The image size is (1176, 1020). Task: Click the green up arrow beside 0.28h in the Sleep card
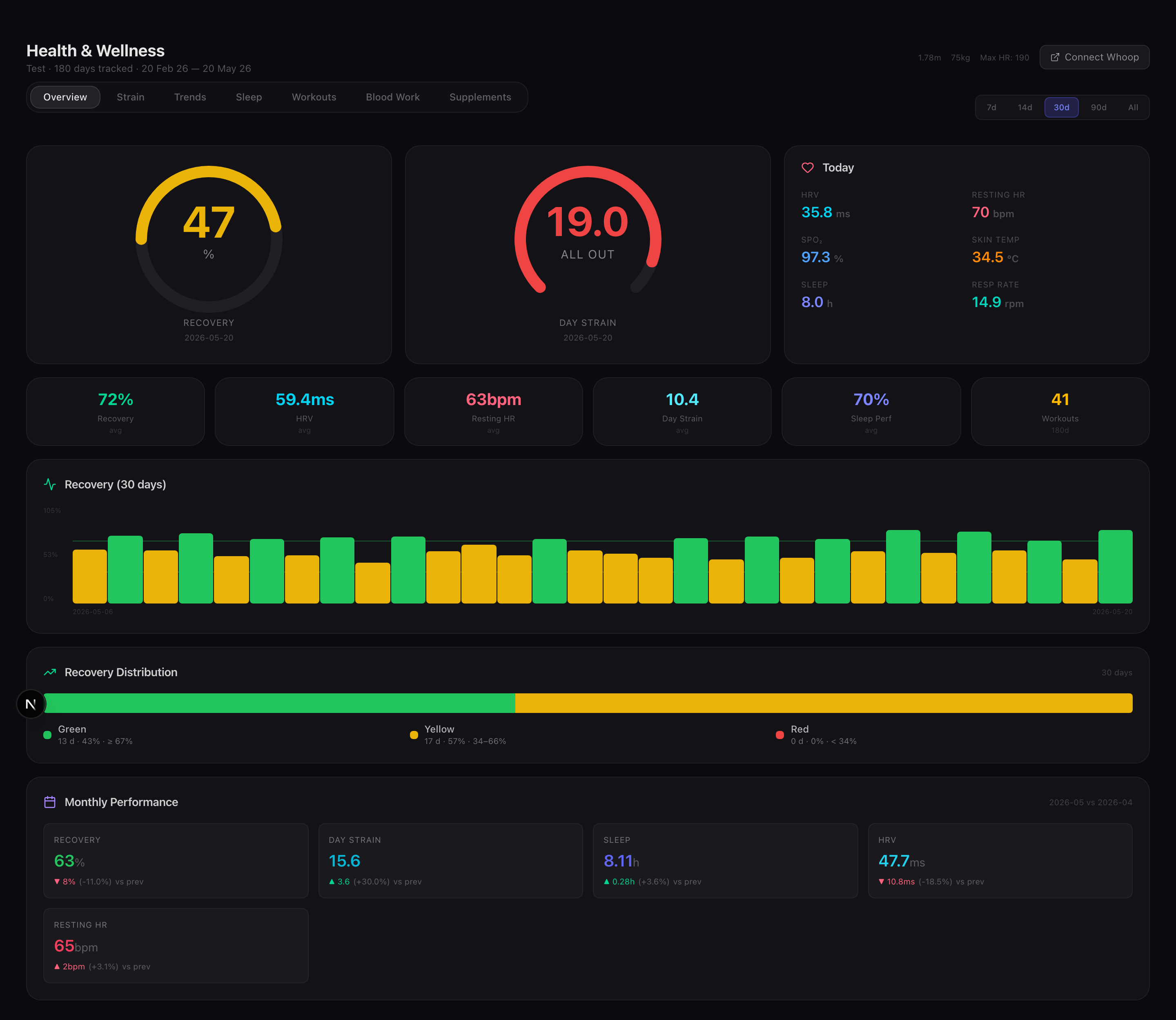tap(607, 882)
